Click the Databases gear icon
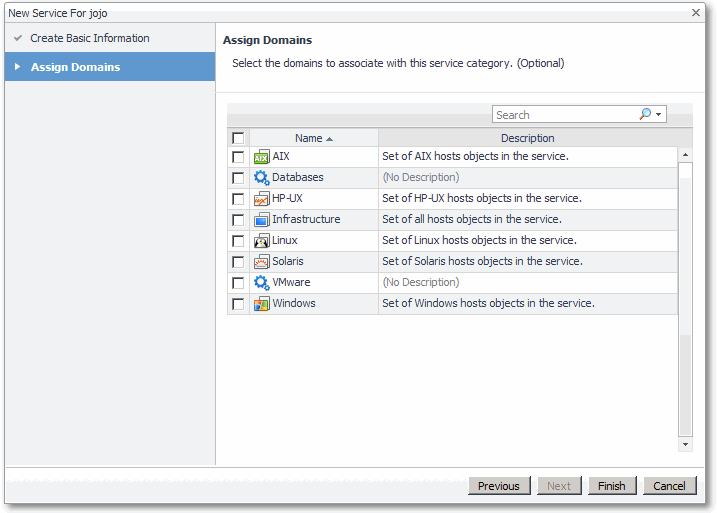Screen dimensions: 717x513 (261, 178)
